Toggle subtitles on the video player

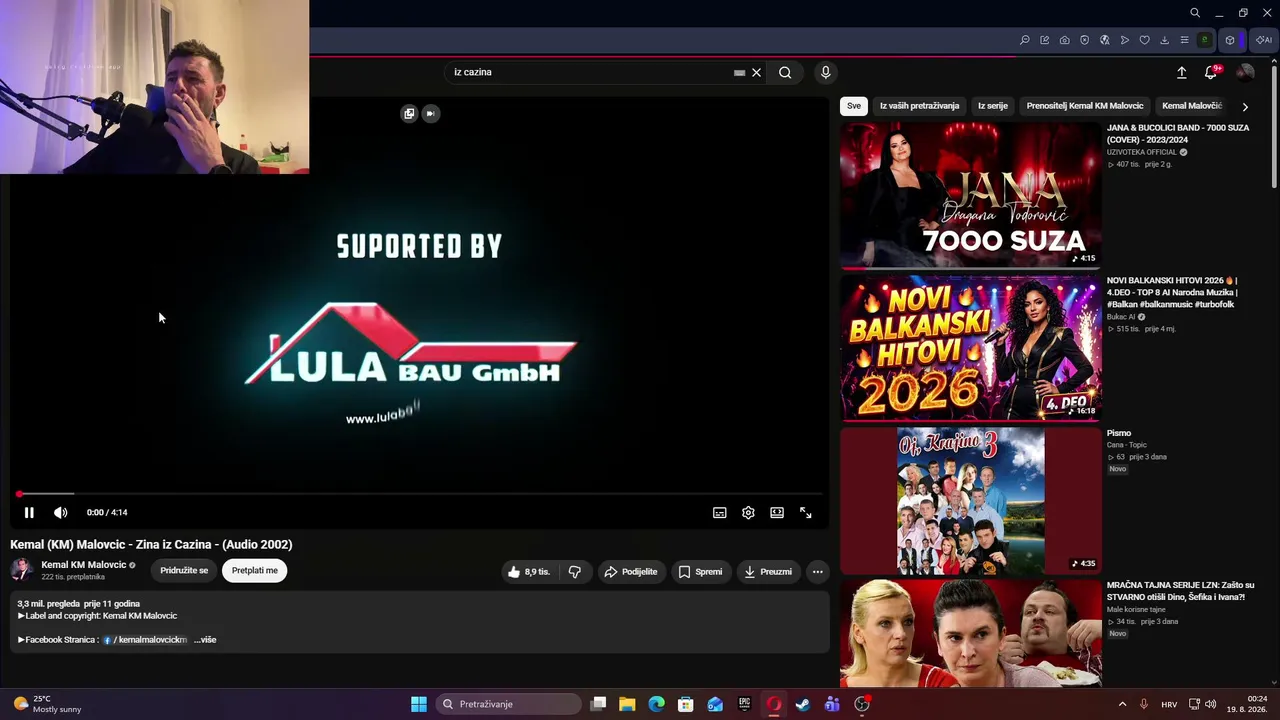pyautogui.click(x=719, y=513)
